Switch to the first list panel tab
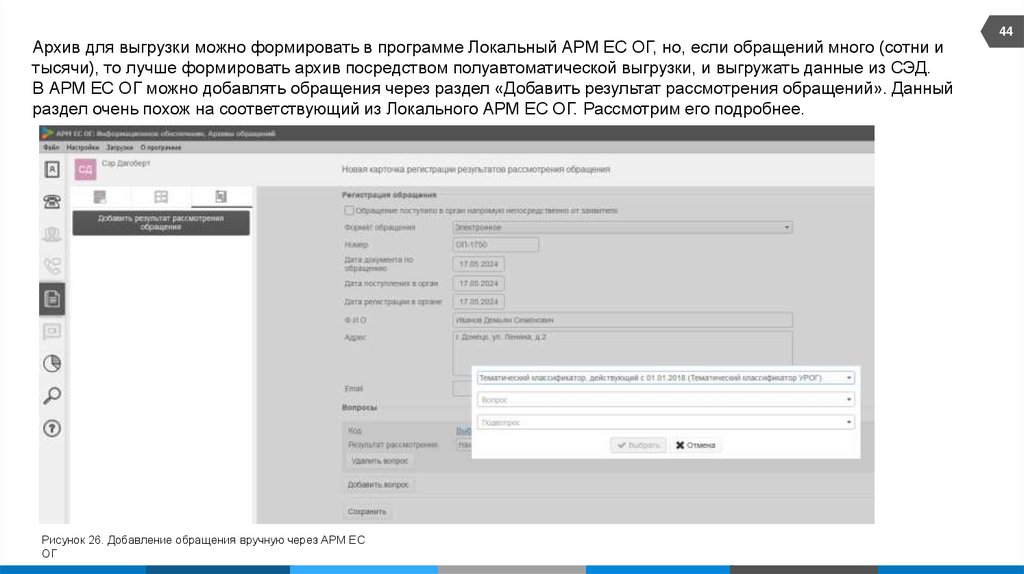 tap(100, 197)
